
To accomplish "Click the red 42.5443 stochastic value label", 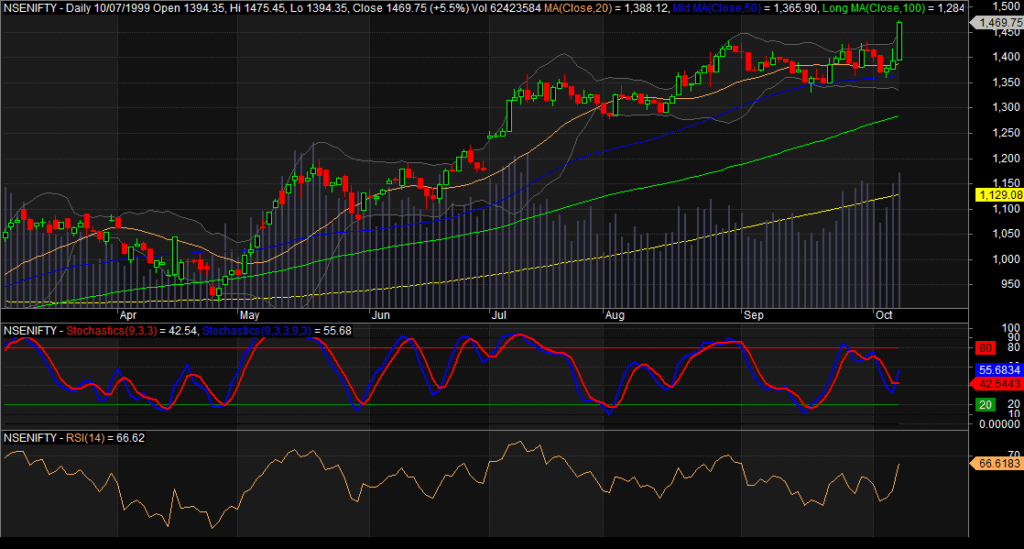I will (999, 384).
